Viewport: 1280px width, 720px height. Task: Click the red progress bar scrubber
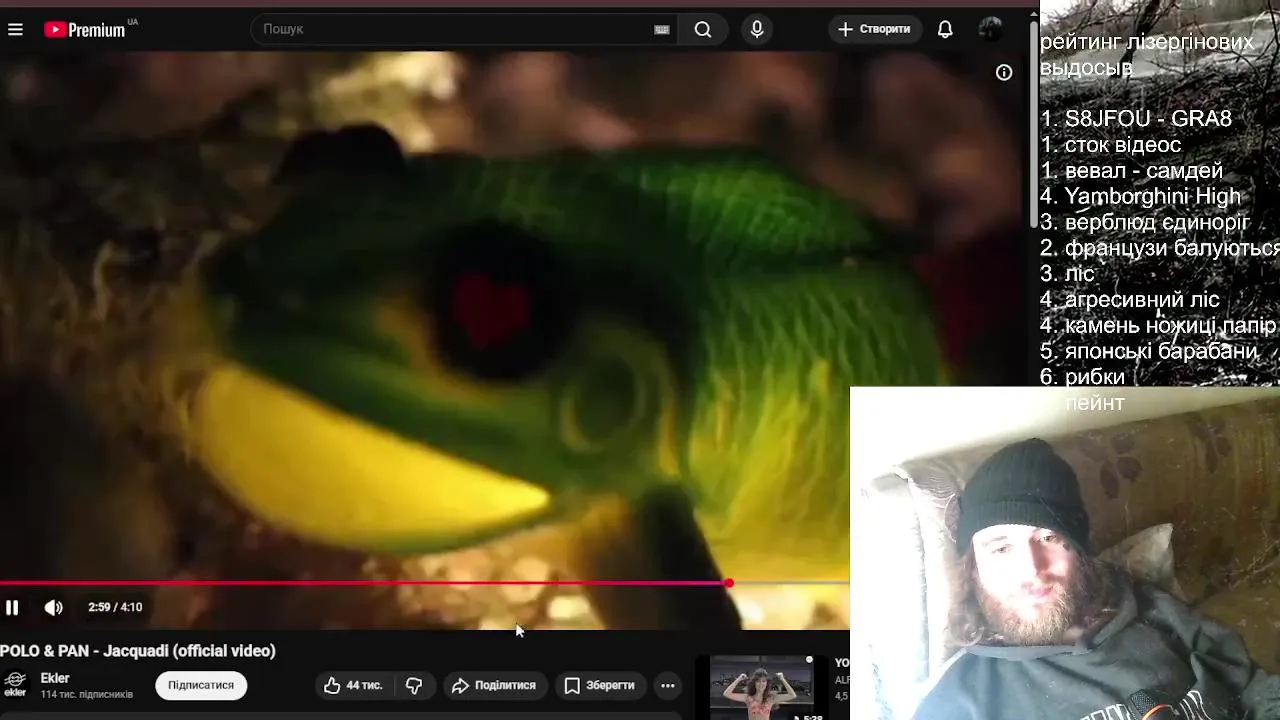(729, 582)
